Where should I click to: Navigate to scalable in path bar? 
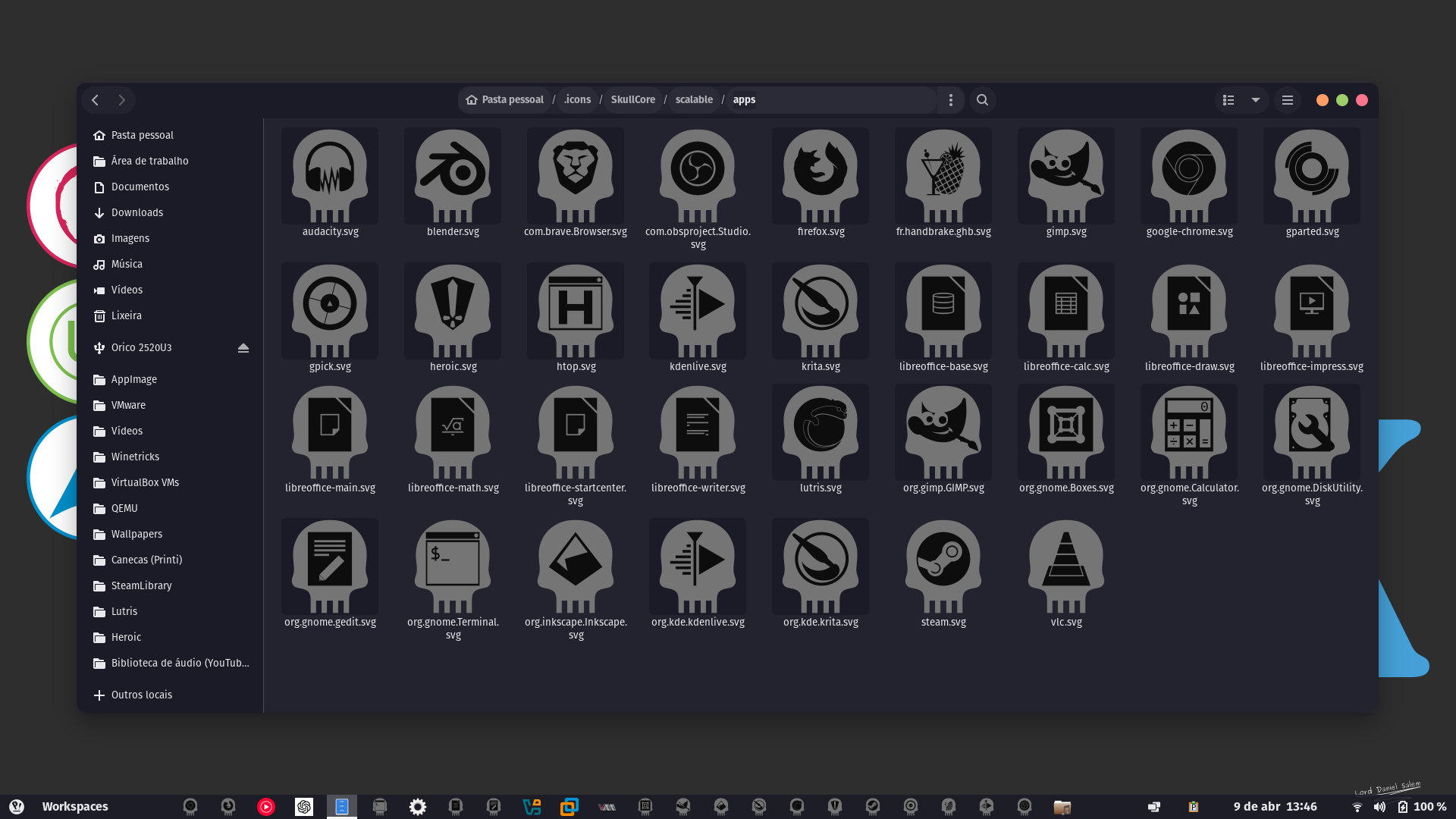pos(694,100)
